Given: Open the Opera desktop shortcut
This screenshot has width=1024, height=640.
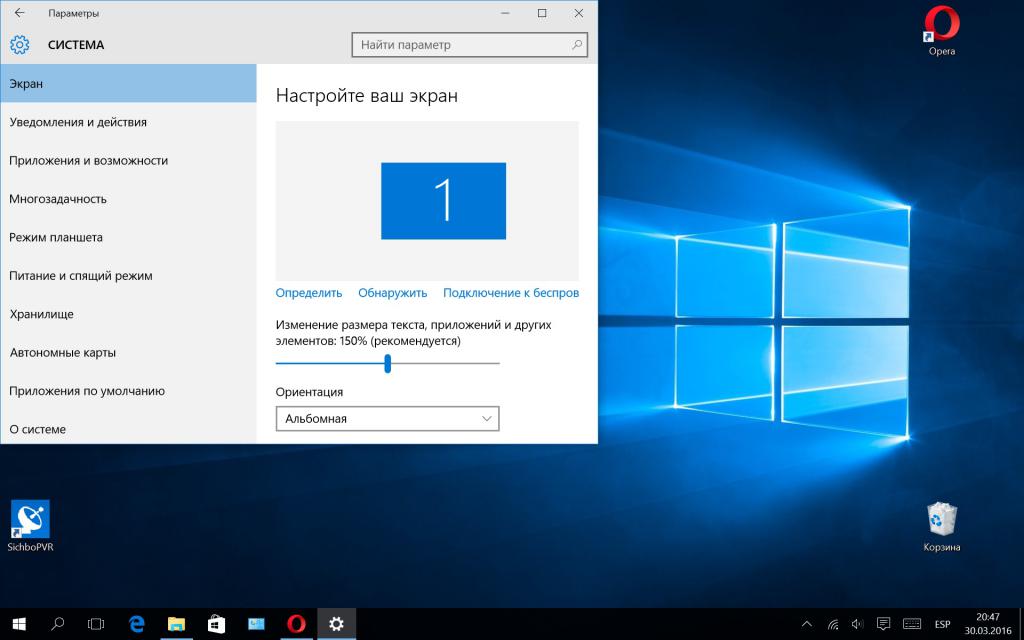Looking at the screenshot, I should tap(942, 30).
